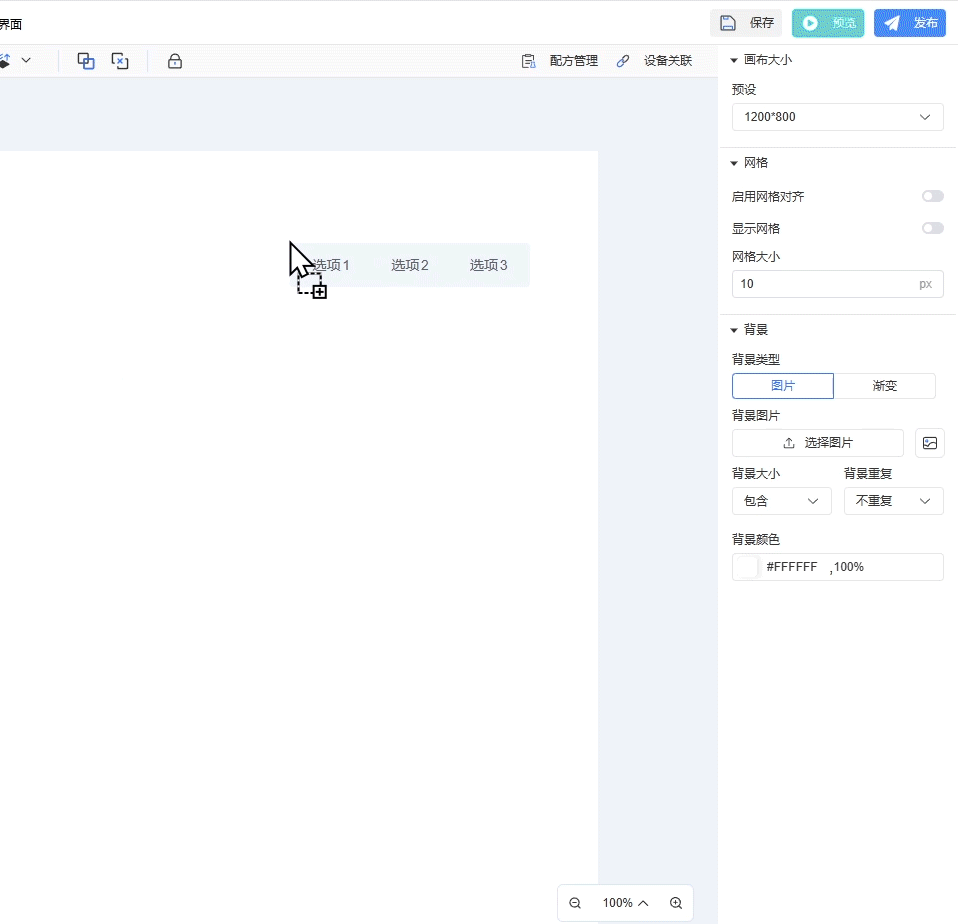Click the 发布 publish button
The height and width of the screenshot is (924, 958).
(x=910, y=23)
